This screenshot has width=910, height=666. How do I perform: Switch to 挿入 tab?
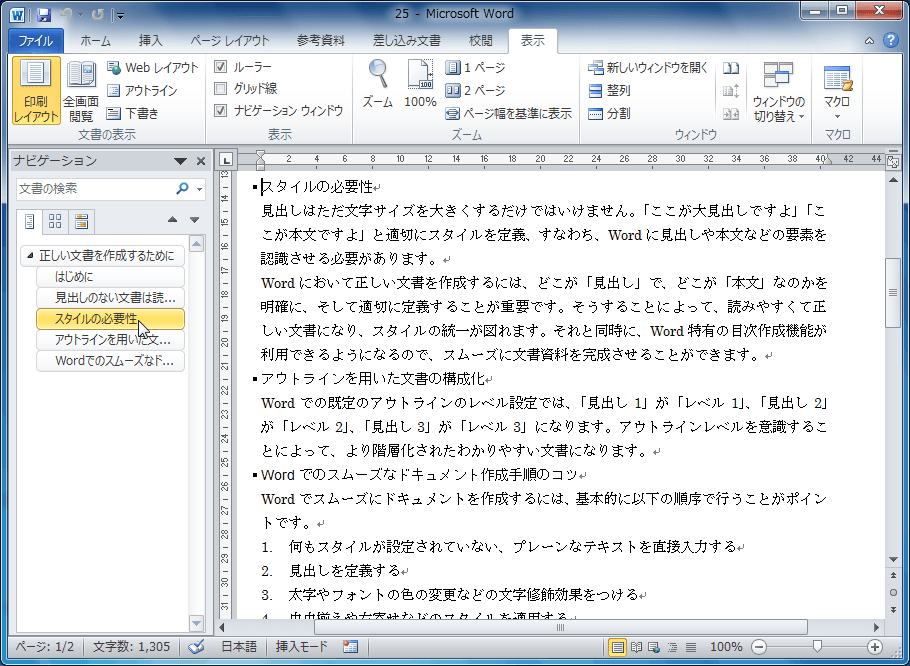(150, 41)
